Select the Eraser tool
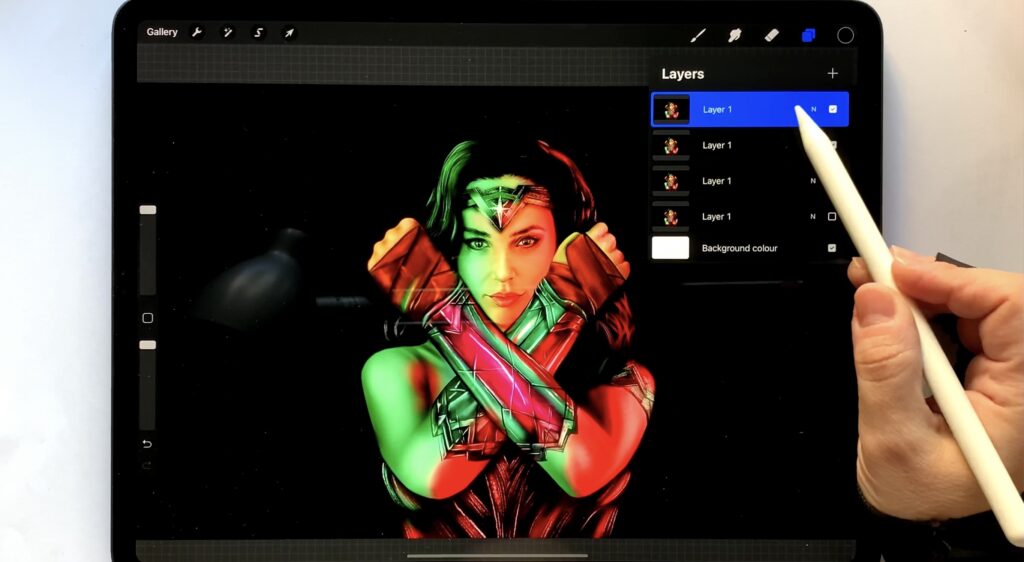 pos(771,35)
